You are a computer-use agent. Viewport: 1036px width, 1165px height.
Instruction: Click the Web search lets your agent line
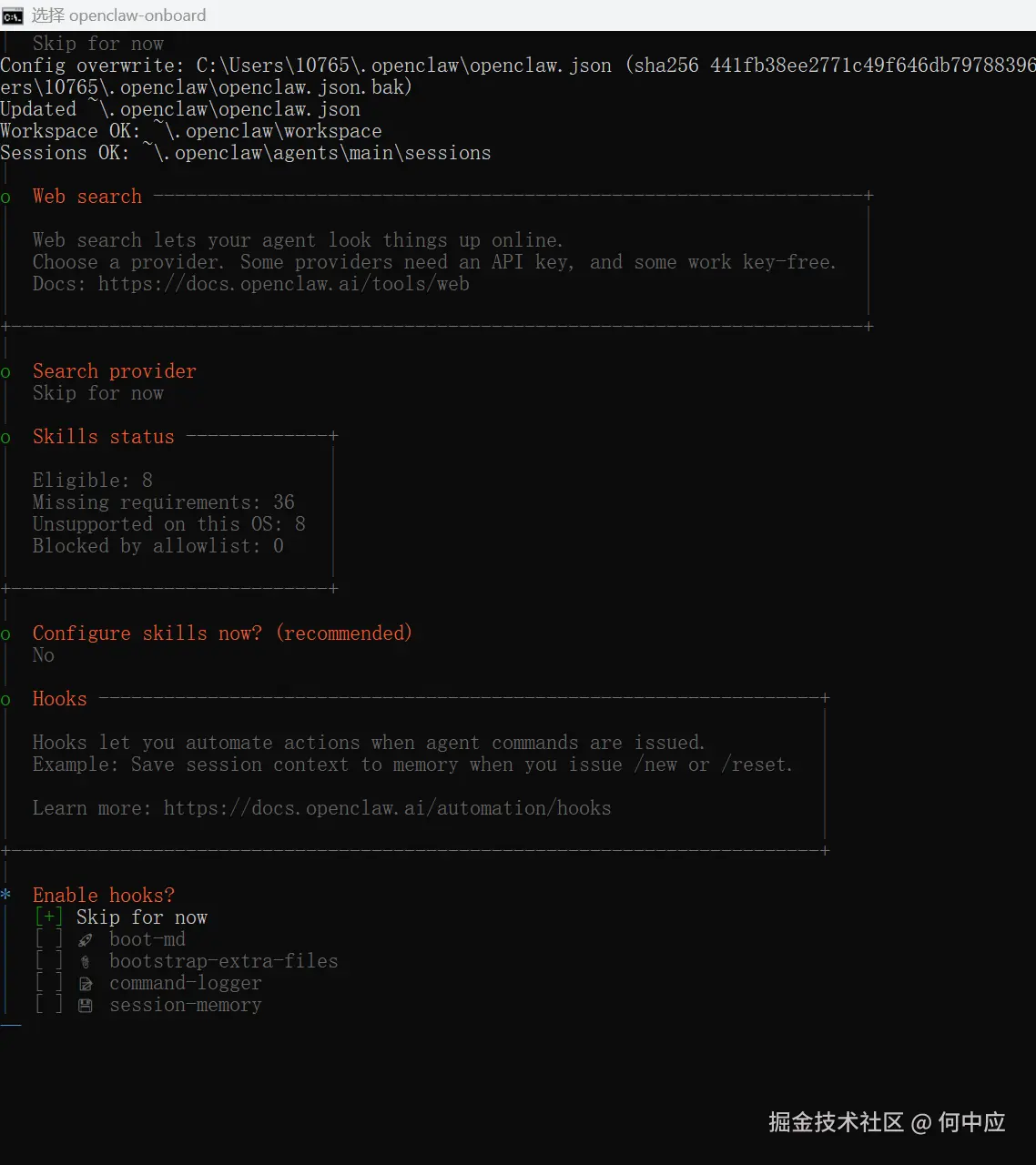[x=298, y=240]
